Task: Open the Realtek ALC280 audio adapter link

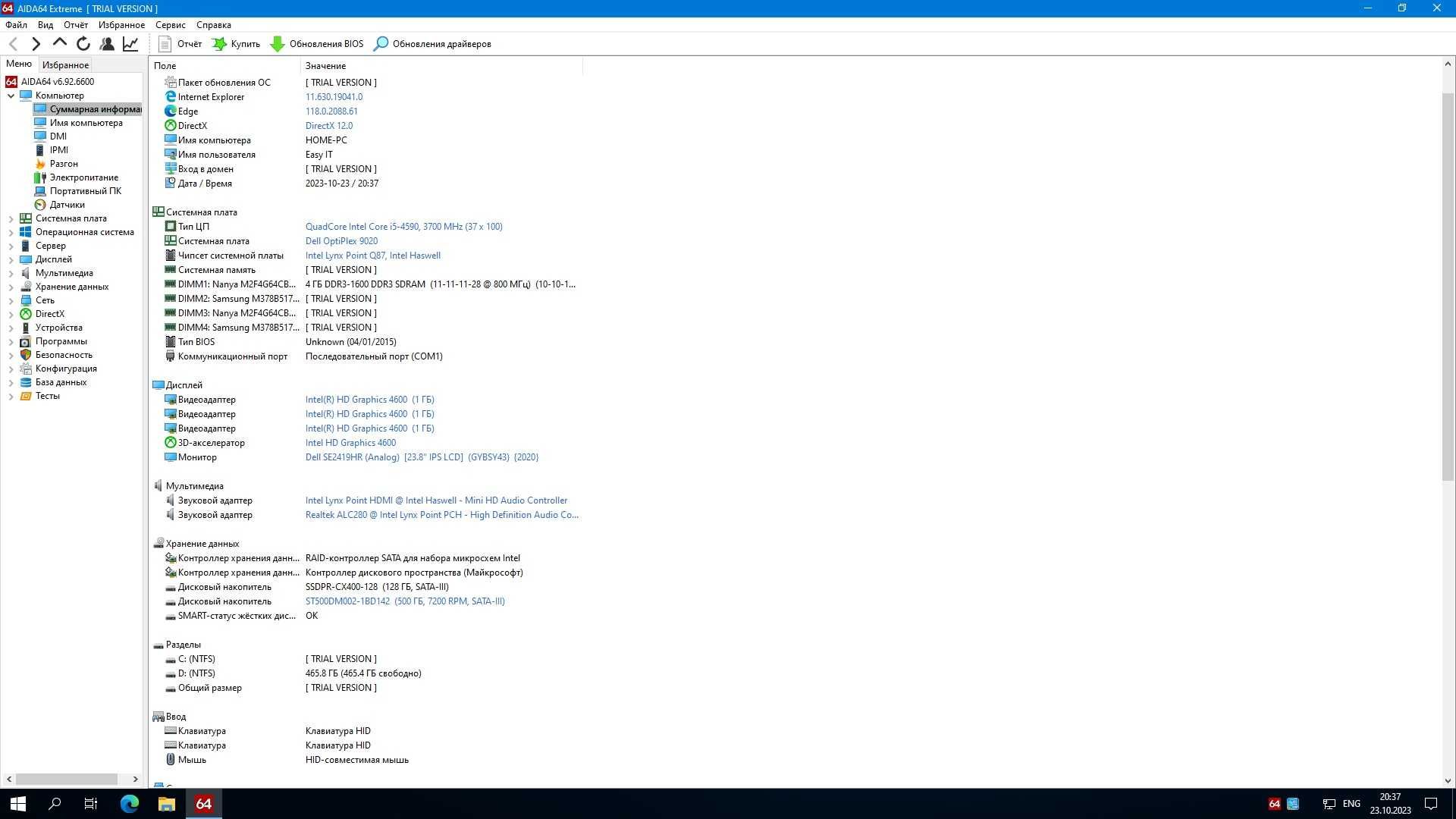Action: (441, 515)
